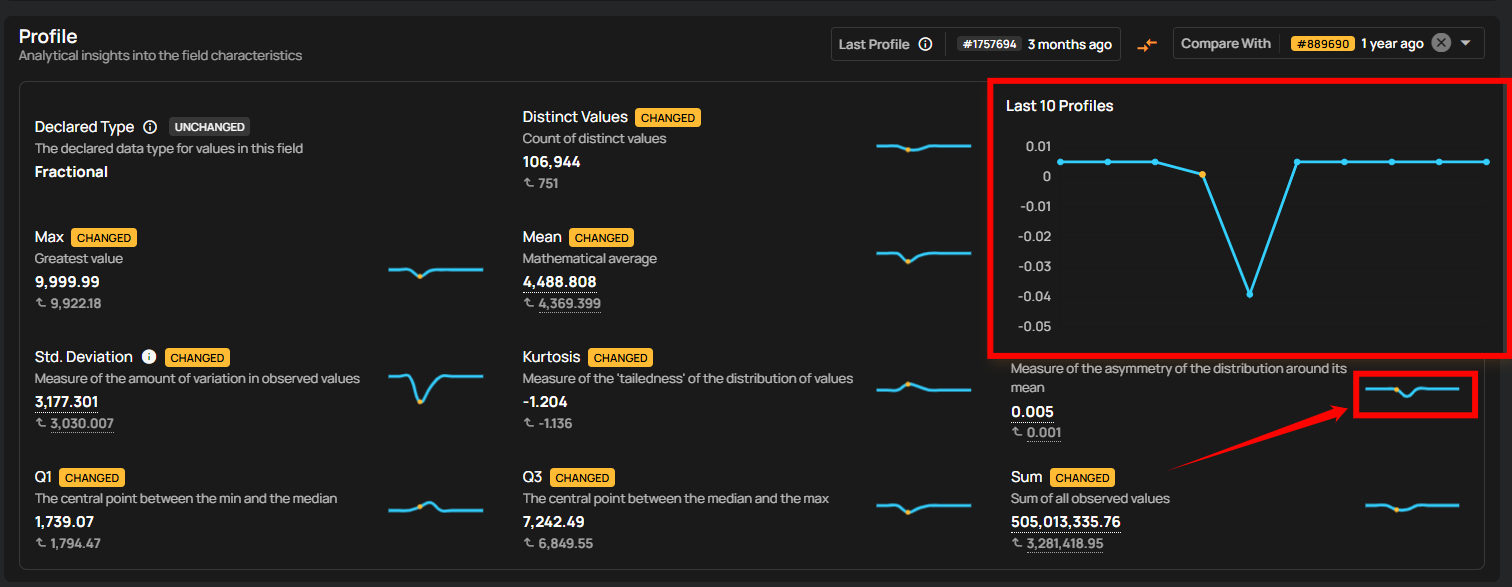Screen dimensions: 1512x587
Task: Click the Sum value 505,013,335.76
Action: pos(1065,522)
